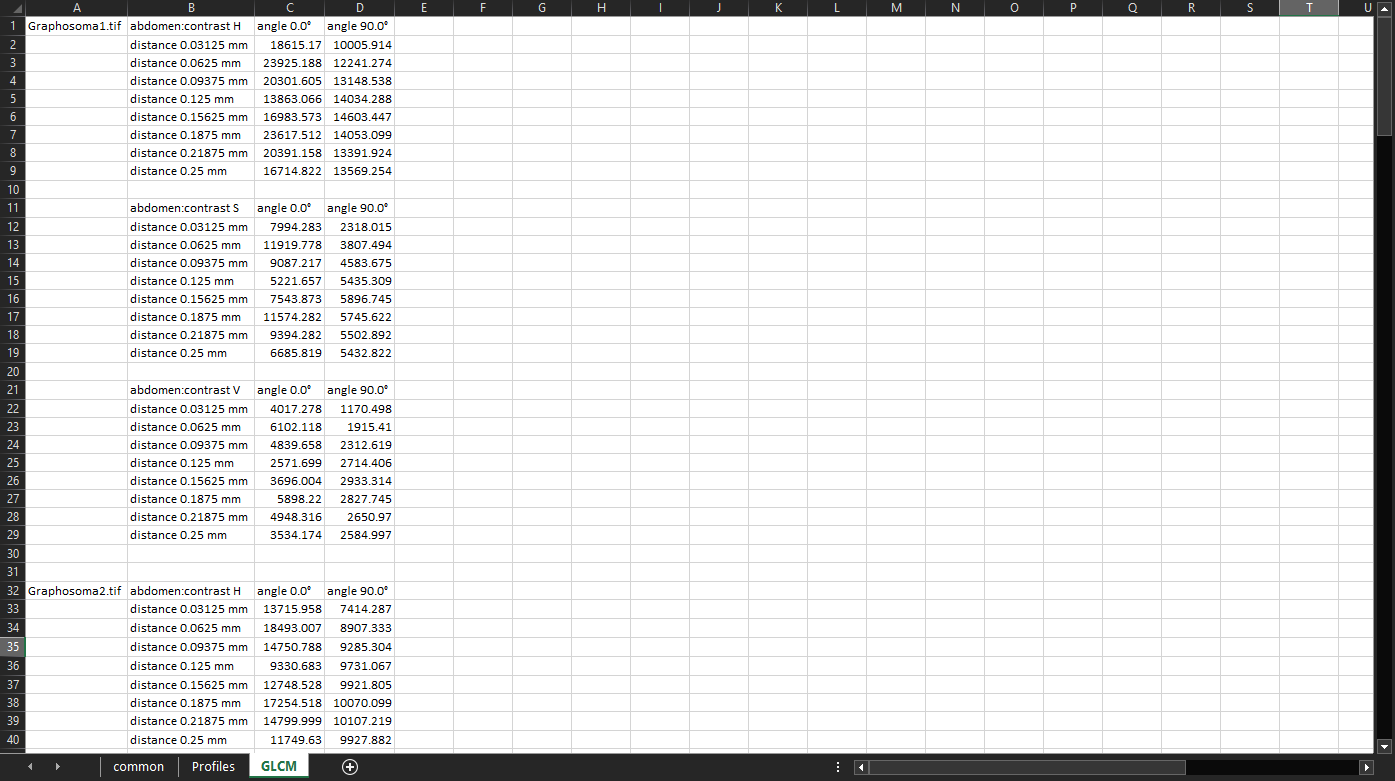The height and width of the screenshot is (781, 1395).
Task: Click the vertical scrollbar up arrow
Action: pyautogui.click(x=1384, y=8)
